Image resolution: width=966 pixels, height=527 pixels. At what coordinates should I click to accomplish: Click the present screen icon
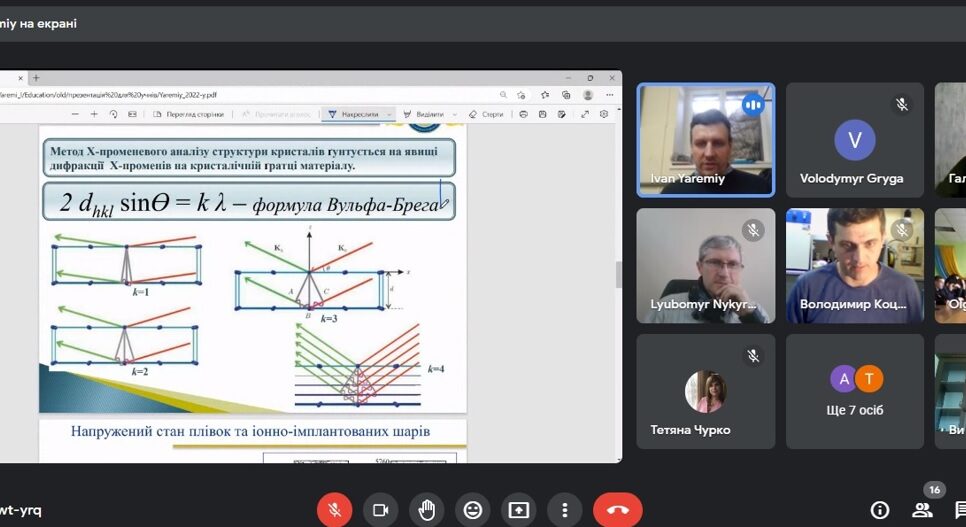[519, 510]
